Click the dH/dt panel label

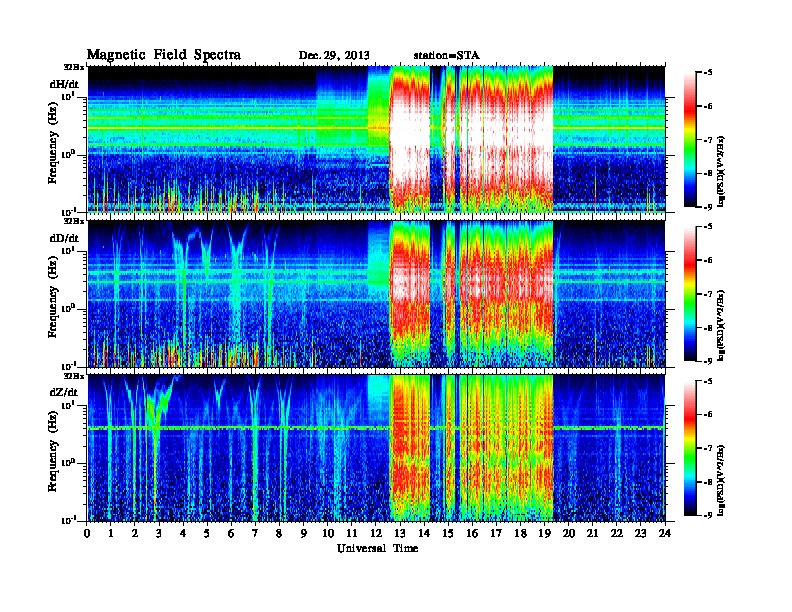pyautogui.click(x=64, y=84)
